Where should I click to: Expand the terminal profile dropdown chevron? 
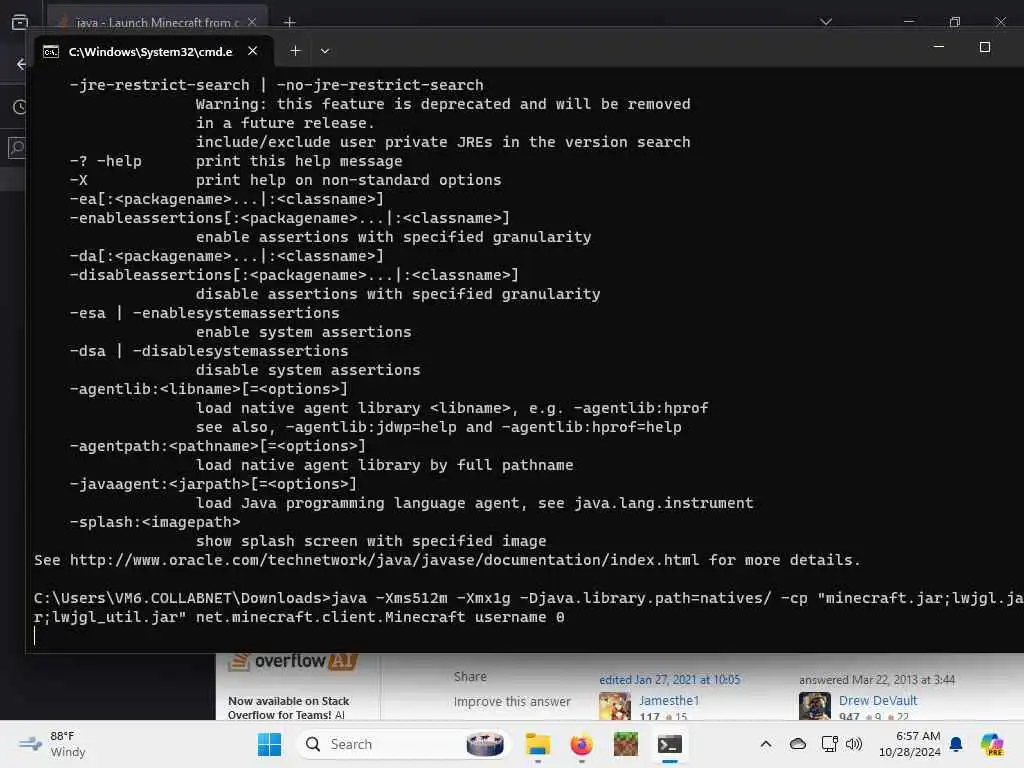(325, 51)
